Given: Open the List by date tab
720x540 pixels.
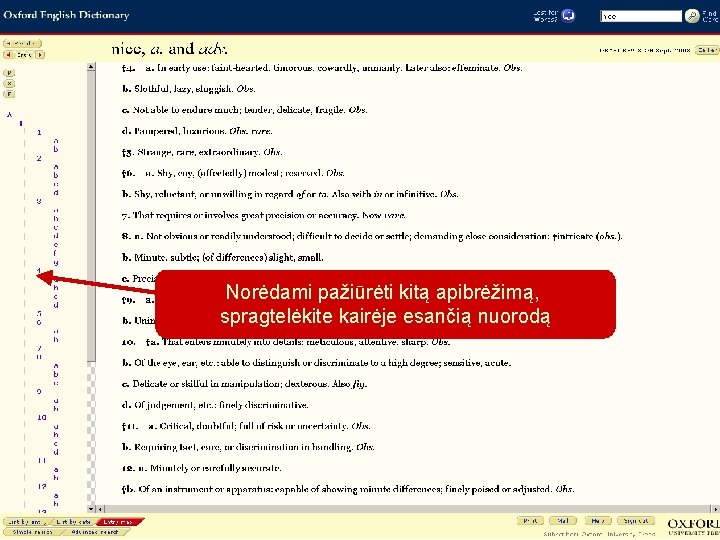Looking at the screenshot, I should tap(73, 522).
